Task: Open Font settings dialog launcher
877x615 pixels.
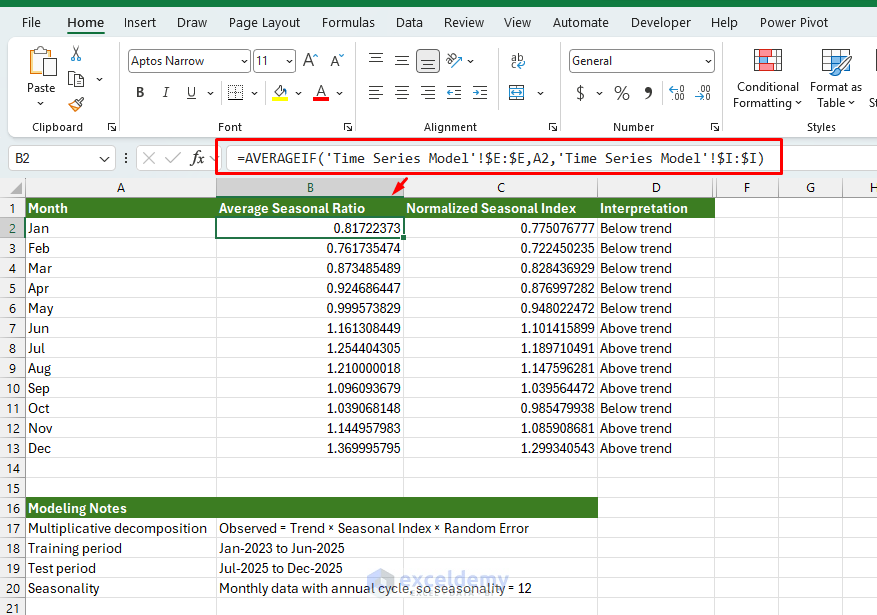Action: click(x=347, y=127)
